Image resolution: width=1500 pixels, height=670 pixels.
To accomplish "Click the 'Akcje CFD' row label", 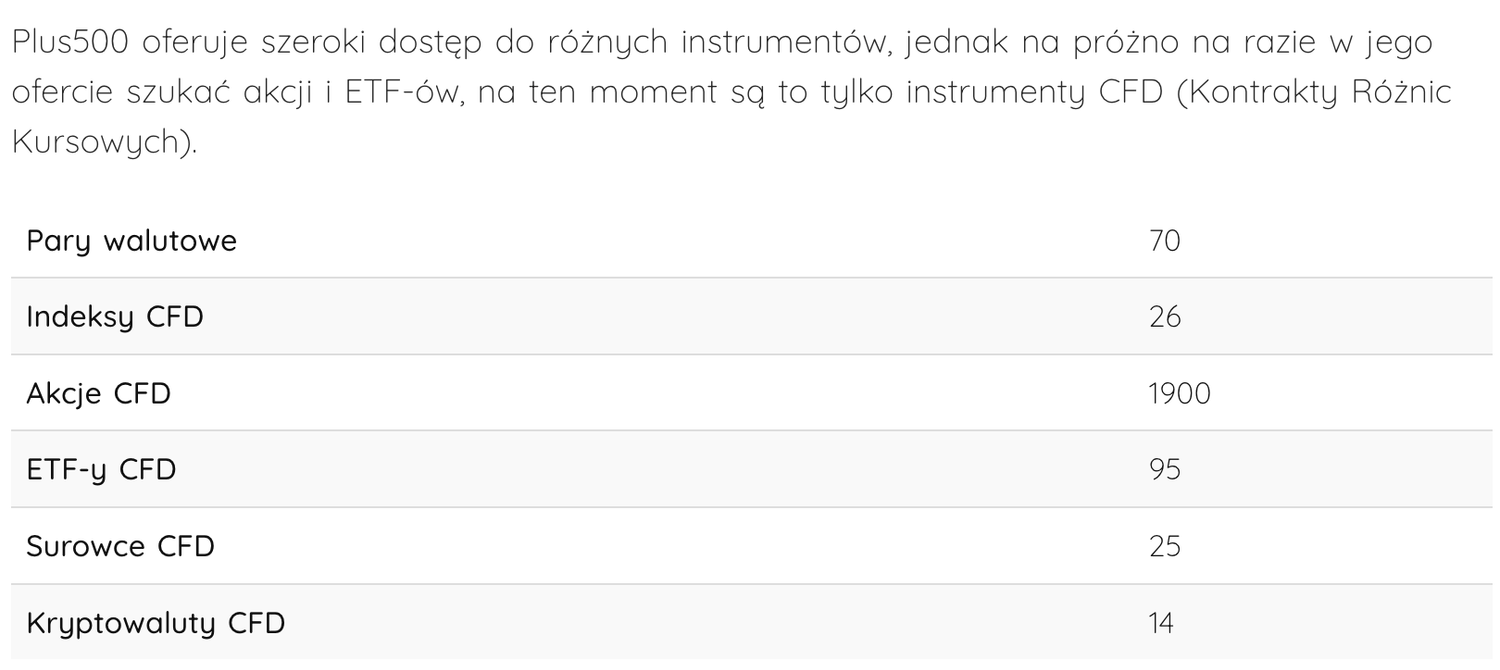I will [98, 394].
